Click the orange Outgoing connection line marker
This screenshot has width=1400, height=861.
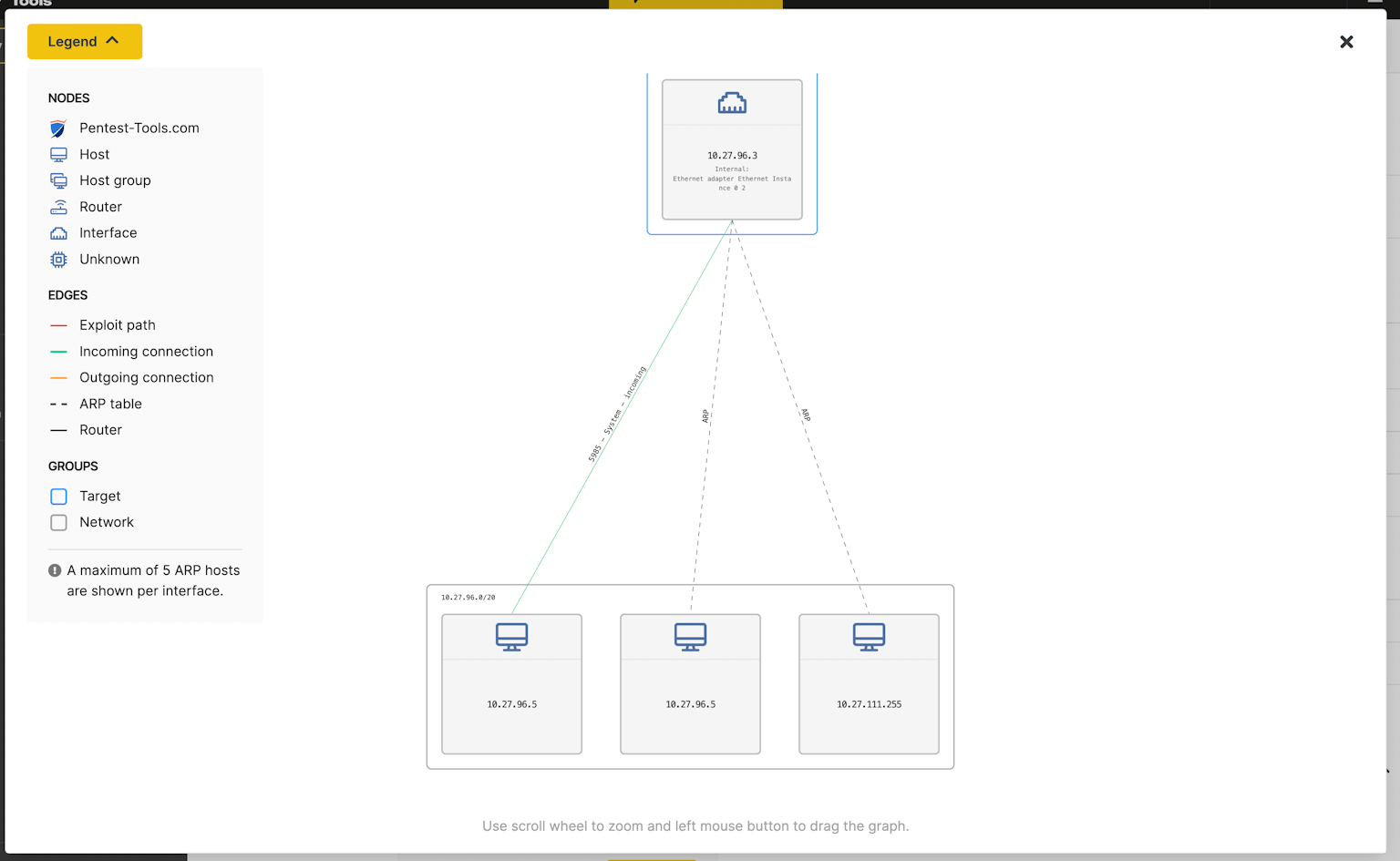click(58, 377)
